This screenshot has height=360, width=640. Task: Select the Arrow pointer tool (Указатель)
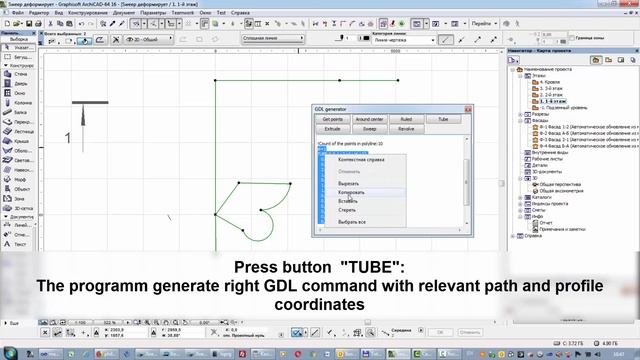click(x=18, y=48)
